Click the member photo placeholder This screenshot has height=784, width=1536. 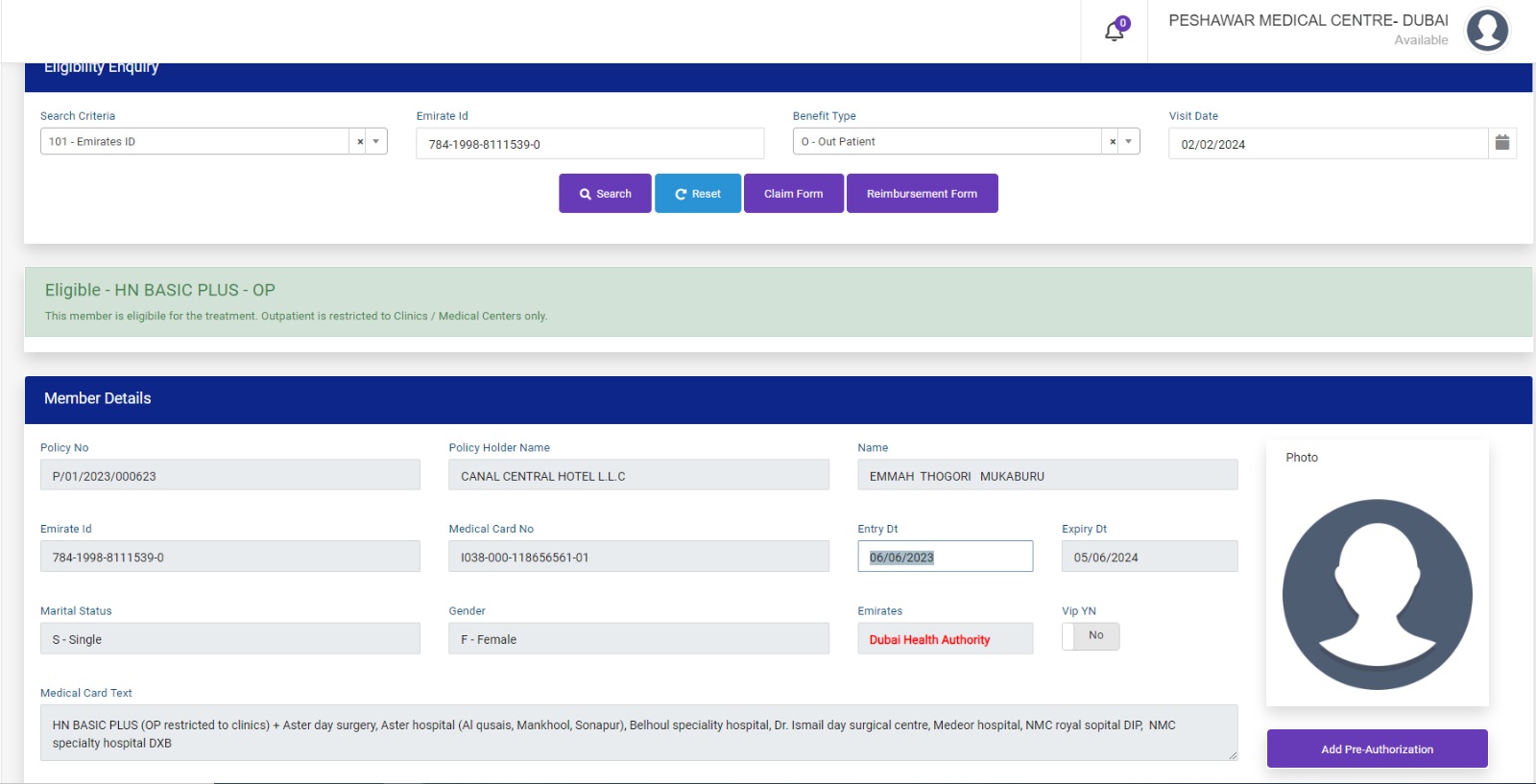(1377, 594)
